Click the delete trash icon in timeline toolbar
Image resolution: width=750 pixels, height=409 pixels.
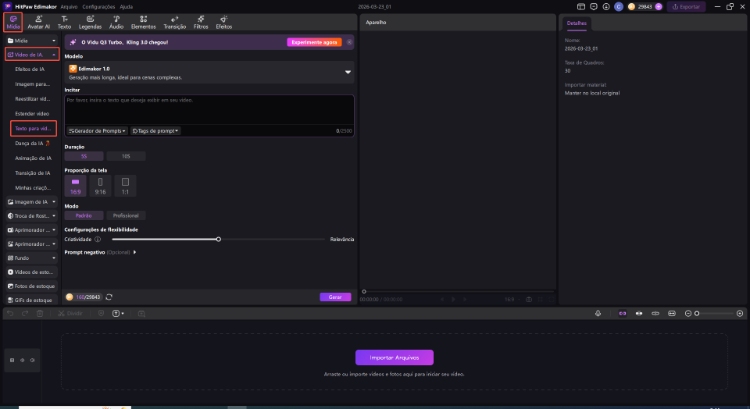[40, 313]
